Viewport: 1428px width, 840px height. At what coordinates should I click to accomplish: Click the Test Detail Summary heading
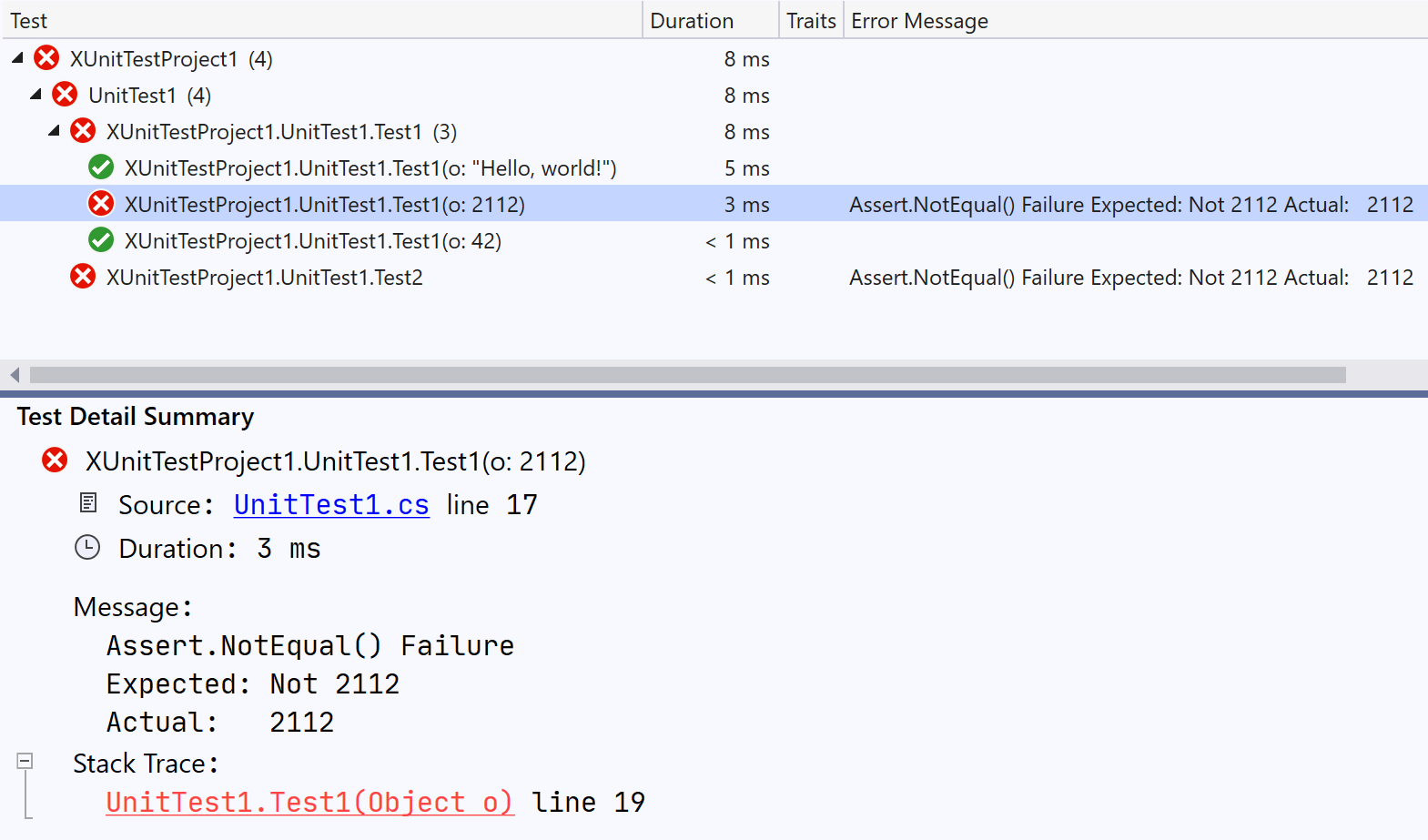tap(136, 417)
